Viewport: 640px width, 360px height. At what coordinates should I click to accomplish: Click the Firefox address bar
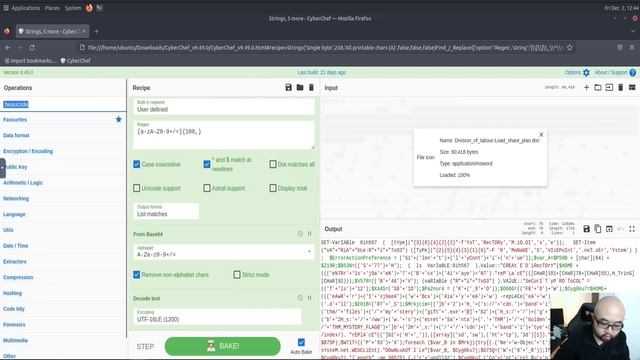point(325,47)
